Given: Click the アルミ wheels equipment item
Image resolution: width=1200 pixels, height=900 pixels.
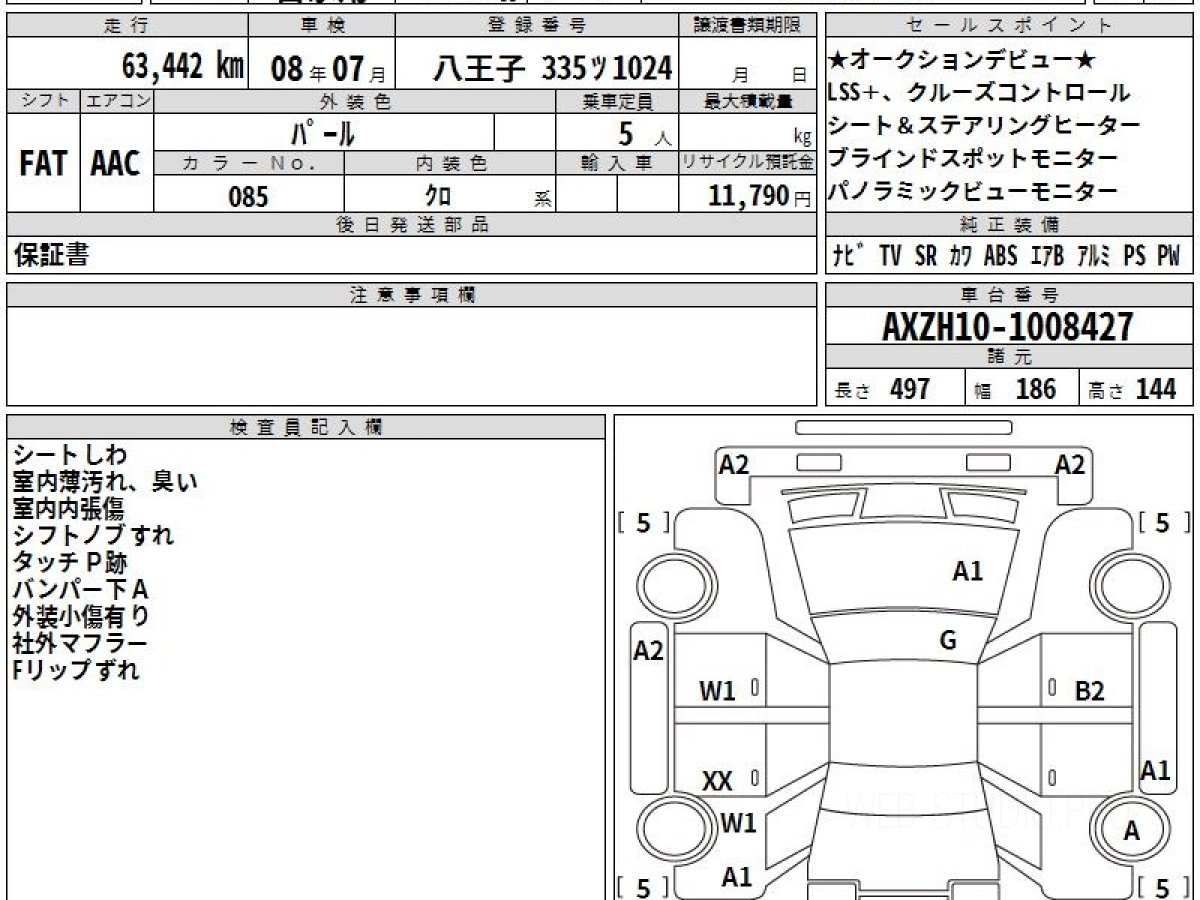Looking at the screenshot, I should 1093,256.
